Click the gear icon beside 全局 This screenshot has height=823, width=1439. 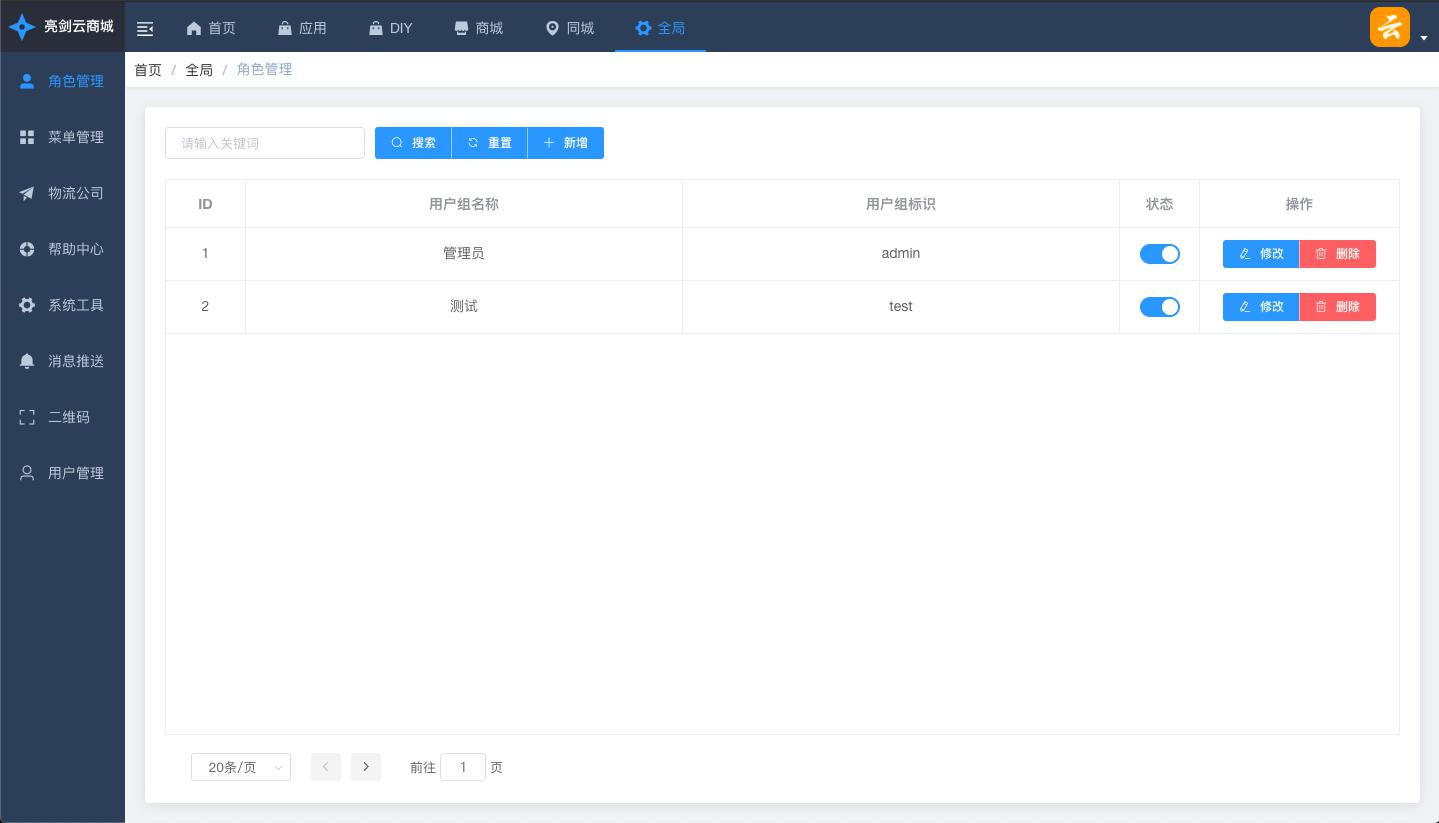[x=643, y=28]
